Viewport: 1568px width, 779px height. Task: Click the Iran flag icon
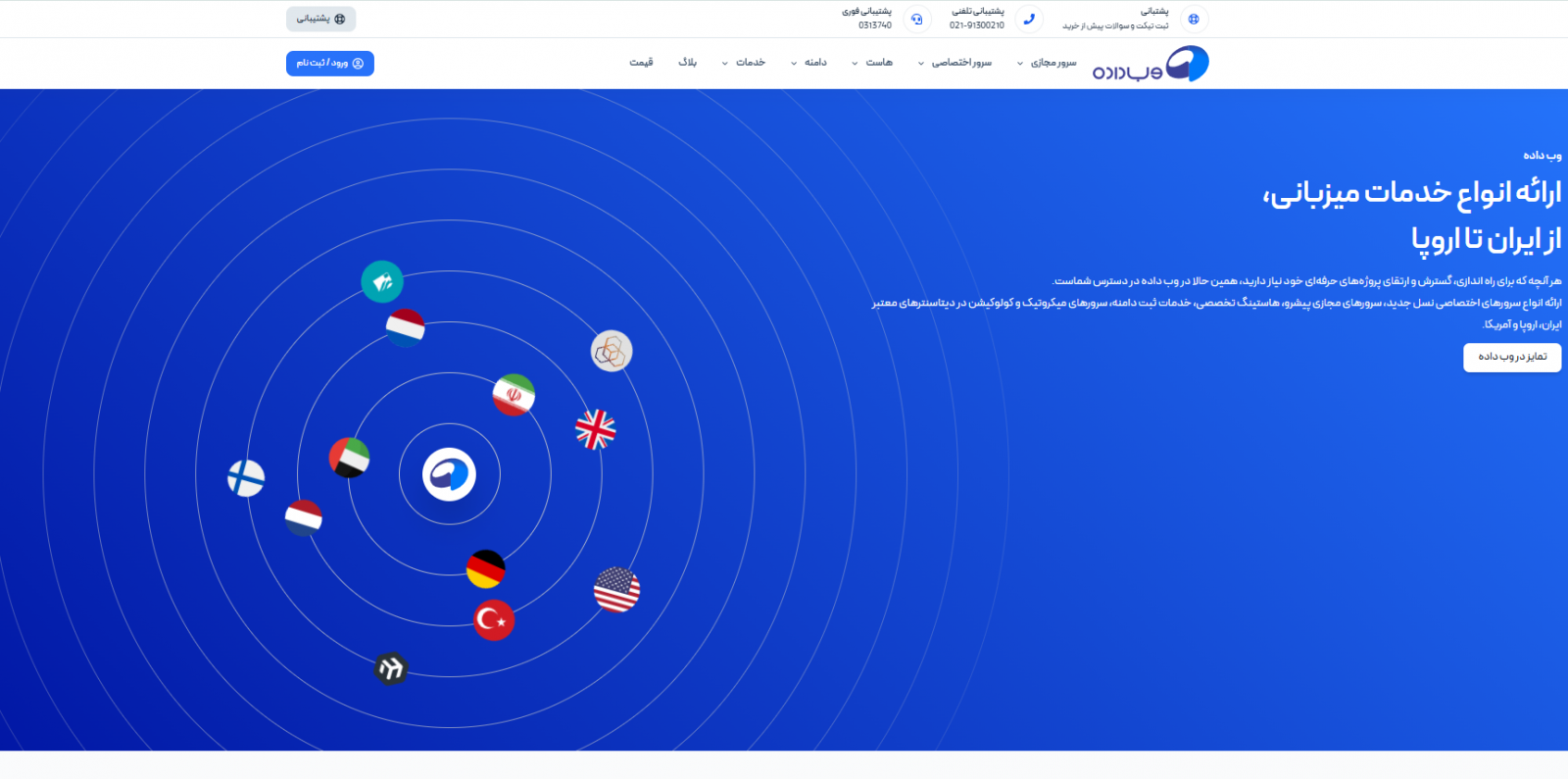tap(514, 395)
